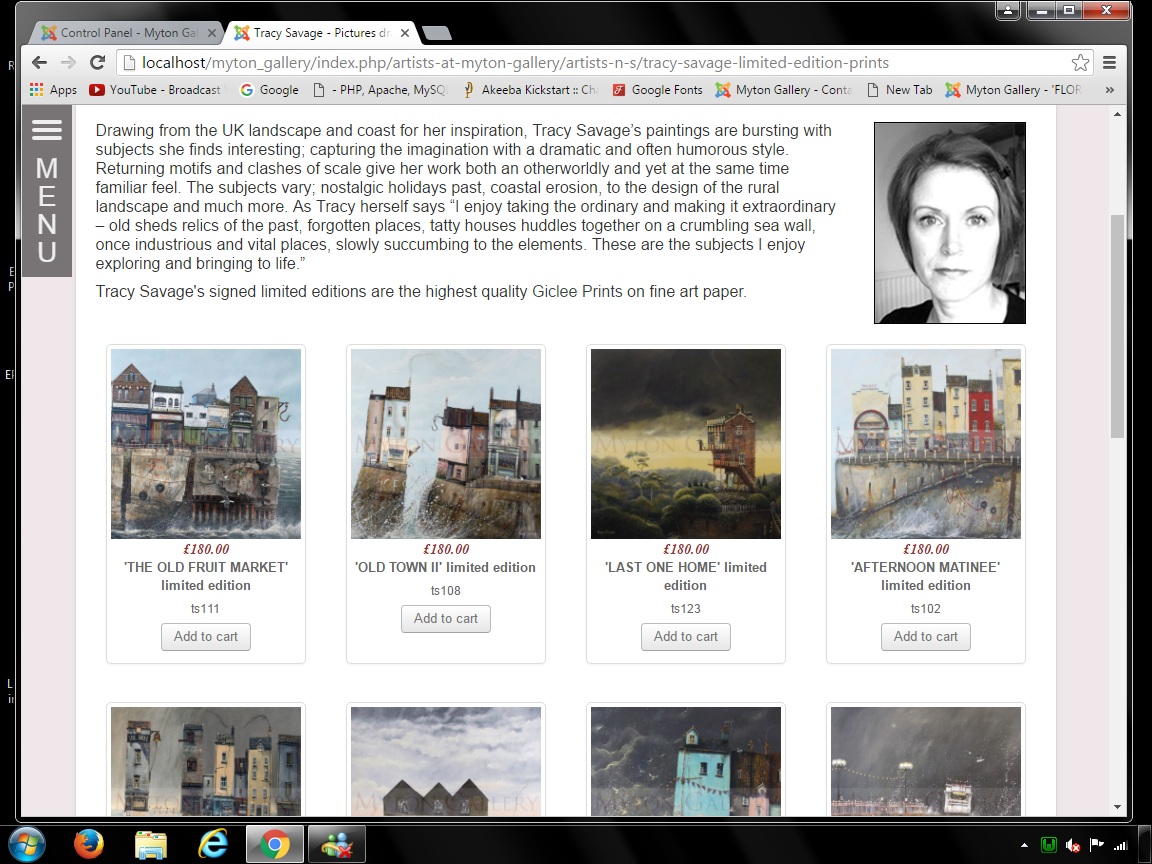Viewport: 1152px width, 864px height.
Task: Reload the page with refresh icon
Action: pos(97,62)
